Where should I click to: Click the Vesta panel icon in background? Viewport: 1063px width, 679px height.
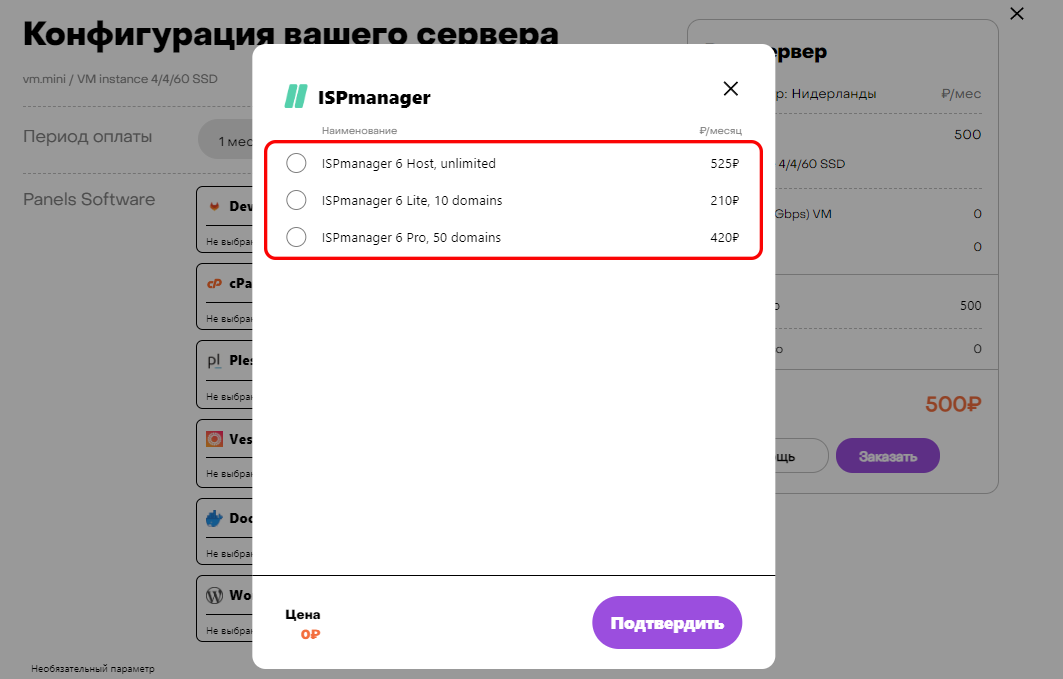214,439
